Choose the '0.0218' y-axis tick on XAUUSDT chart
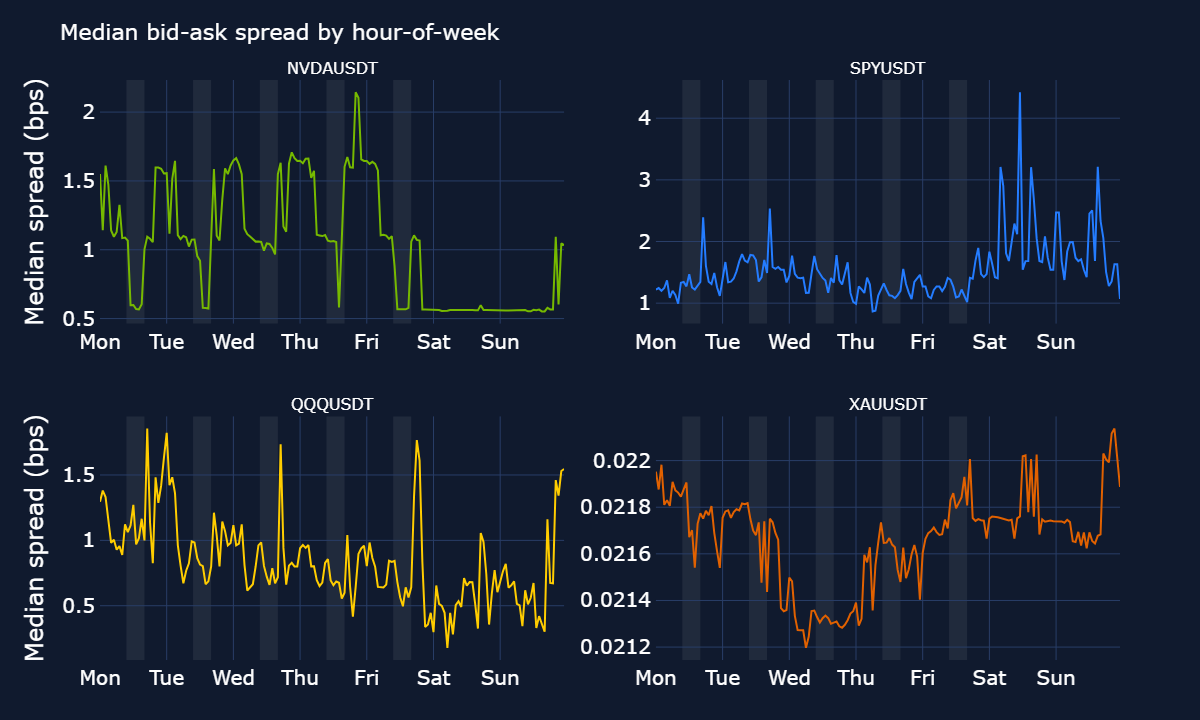 [616, 507]
